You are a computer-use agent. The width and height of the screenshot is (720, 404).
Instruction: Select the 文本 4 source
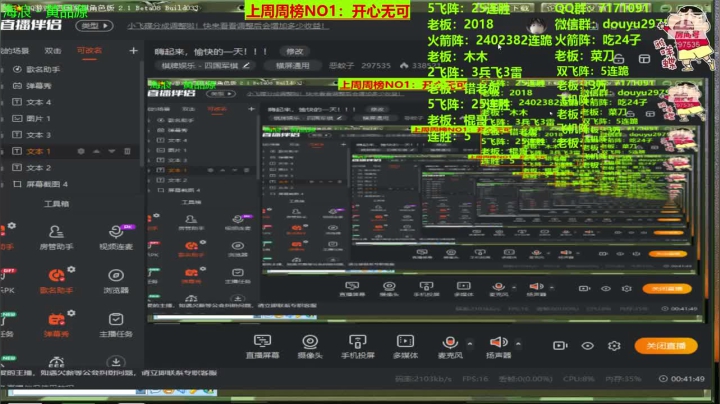pyautogui.click(x=39, y=102)
